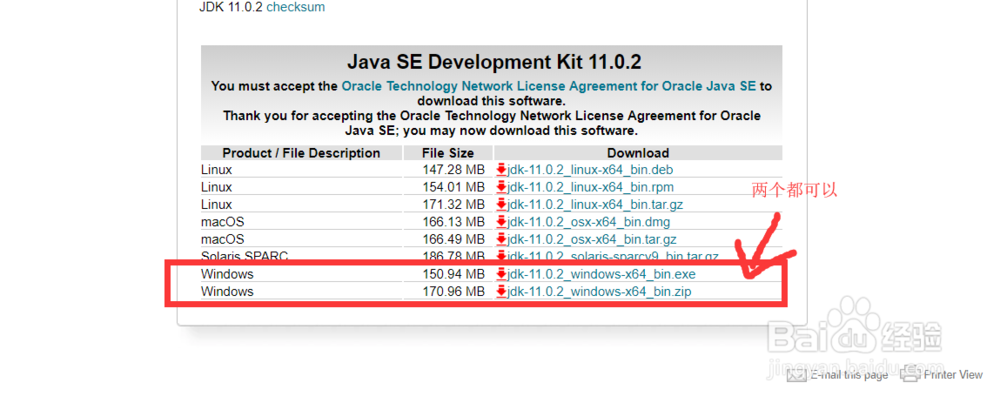Viewport: 1000px width, 403px height.
Task: Click the Download column header
Action: (x=638, y=153)
